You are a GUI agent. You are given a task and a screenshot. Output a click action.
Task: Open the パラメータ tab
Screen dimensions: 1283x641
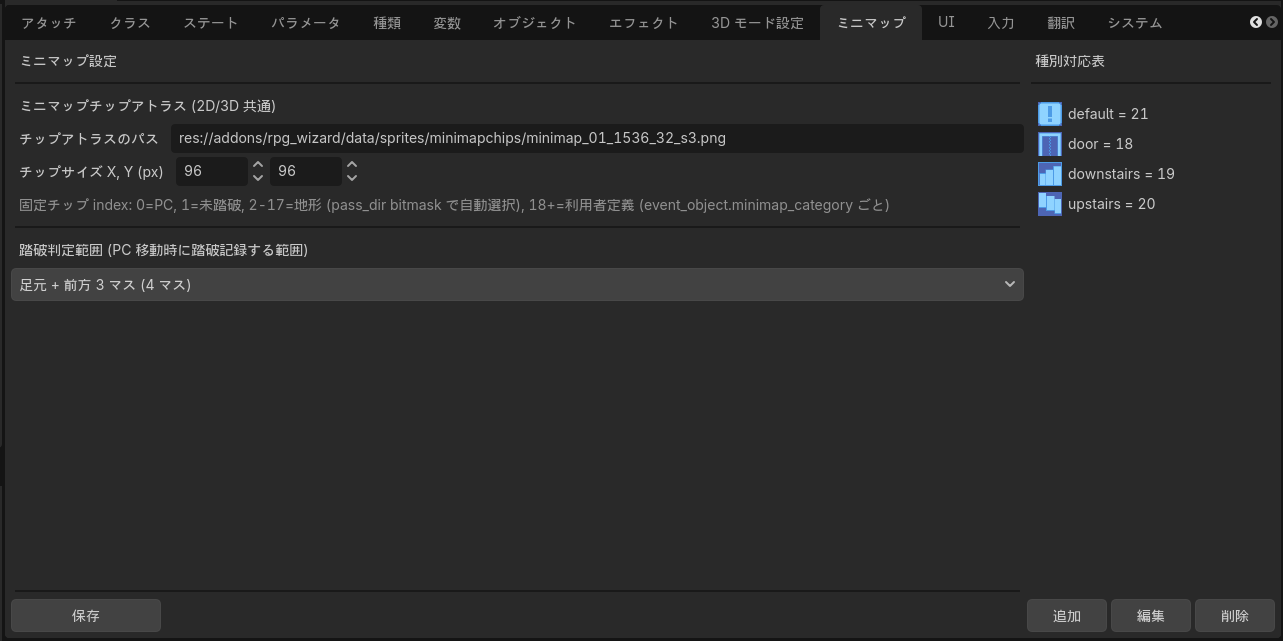(305, 23)
